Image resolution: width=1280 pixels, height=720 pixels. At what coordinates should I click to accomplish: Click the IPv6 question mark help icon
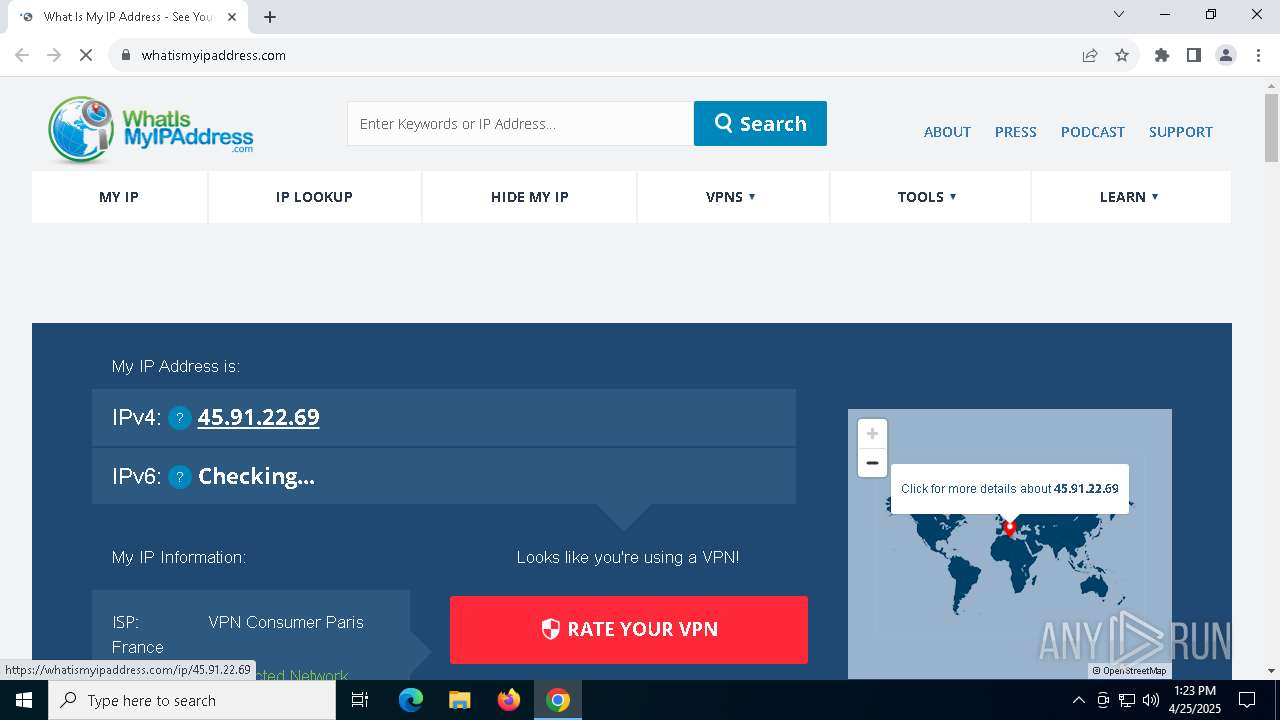179,477
